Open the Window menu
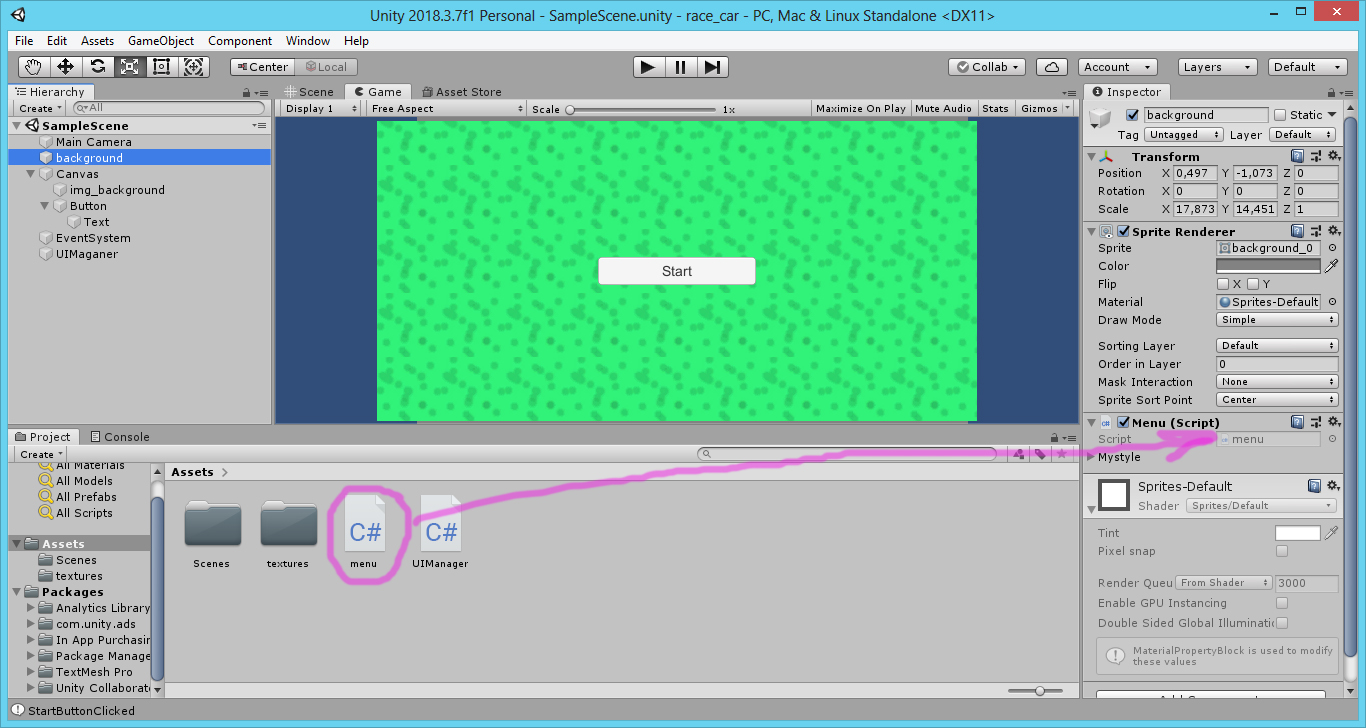The image size is (1366, 728). tap(308, 41)
